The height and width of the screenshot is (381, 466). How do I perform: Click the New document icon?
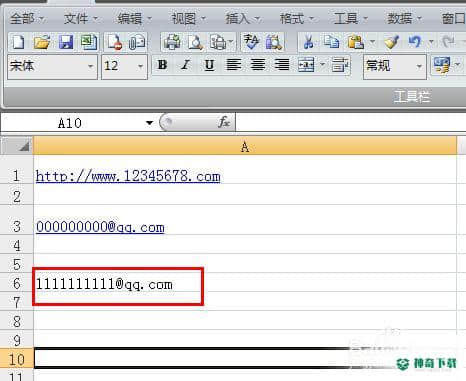click(18, 42)
